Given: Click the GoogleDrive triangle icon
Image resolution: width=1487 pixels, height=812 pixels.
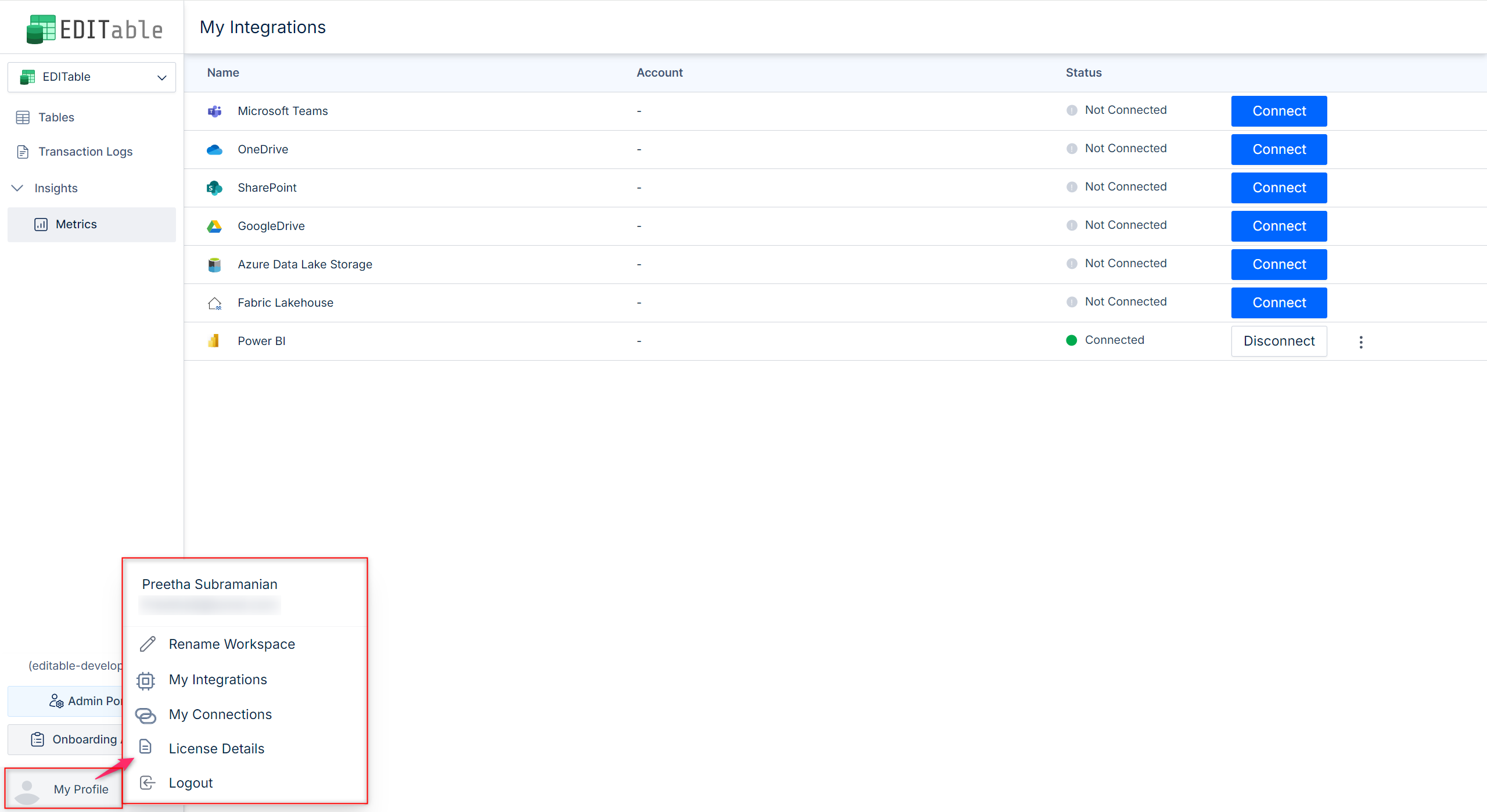Looking at the screenshot, I should click(214, 226).
